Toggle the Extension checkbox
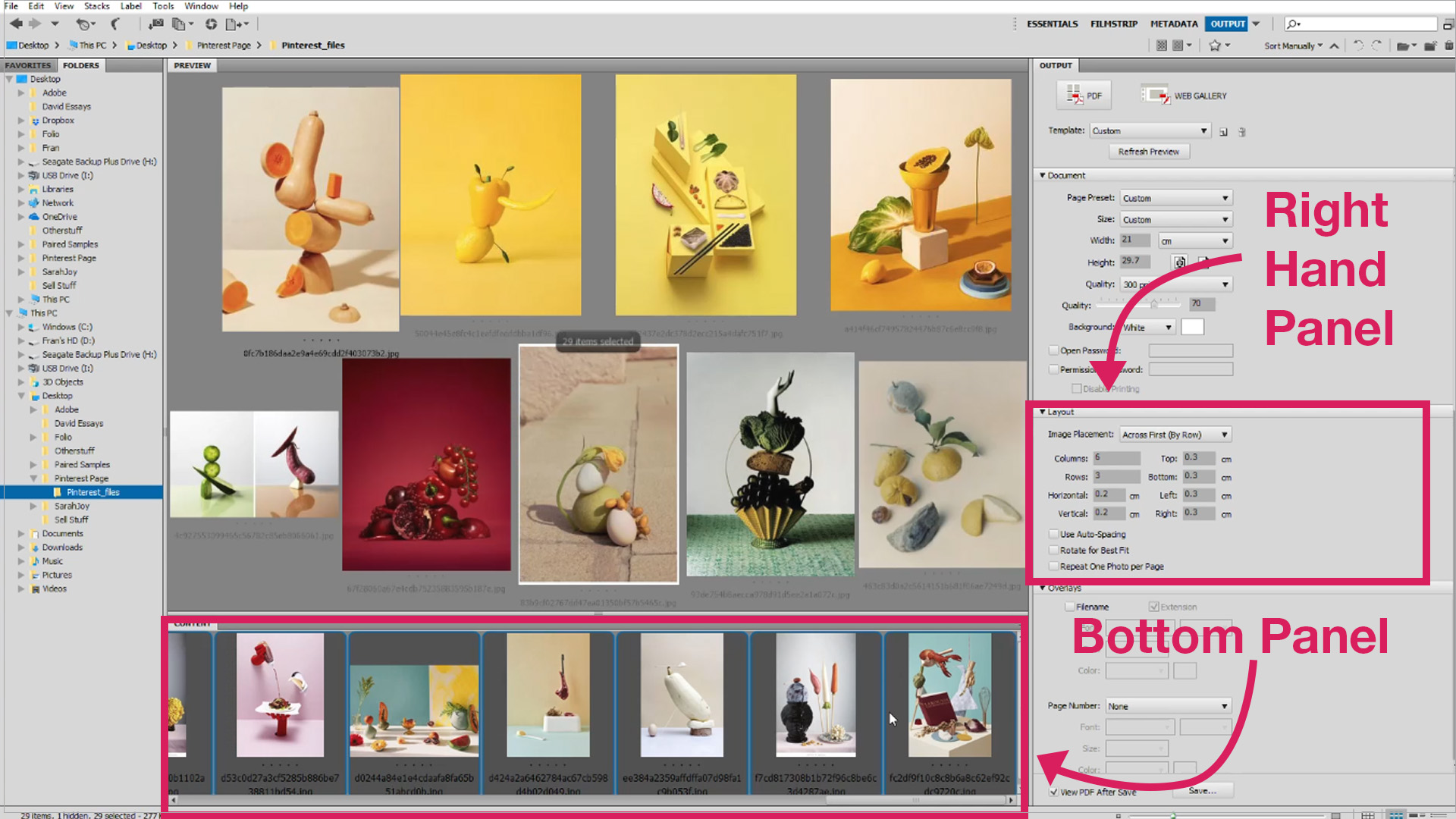 (1153, 607)
